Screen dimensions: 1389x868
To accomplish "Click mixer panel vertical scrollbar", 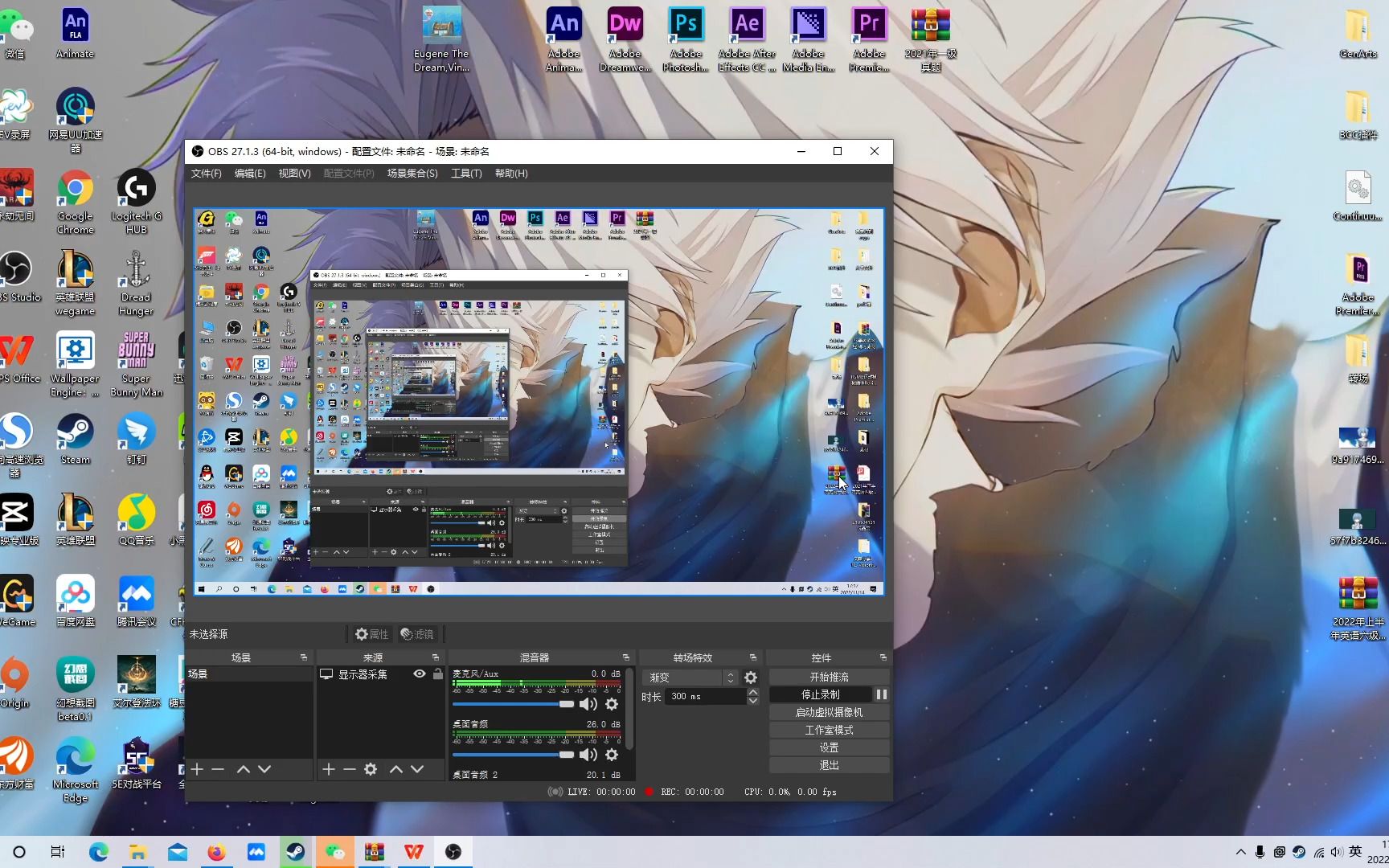I will click(x=629, y=708).
